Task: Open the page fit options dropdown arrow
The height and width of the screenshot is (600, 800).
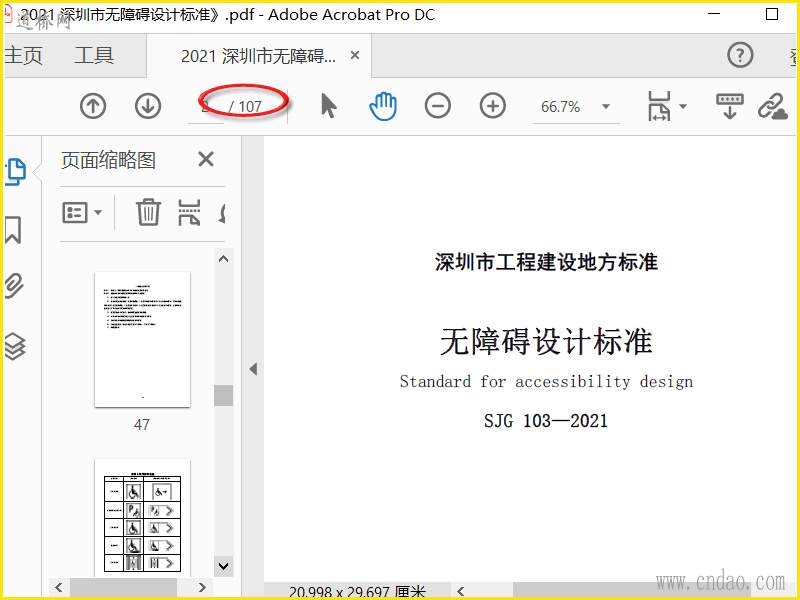Action: point(683,106)
